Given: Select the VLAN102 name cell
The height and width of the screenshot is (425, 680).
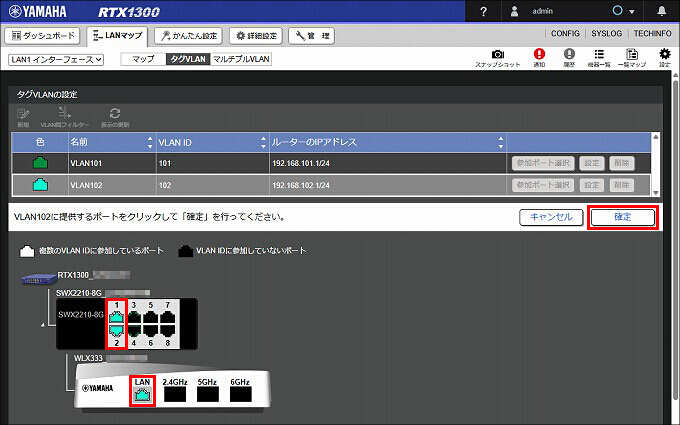Looking at the screenshot, I should click(x=112, y=185).
